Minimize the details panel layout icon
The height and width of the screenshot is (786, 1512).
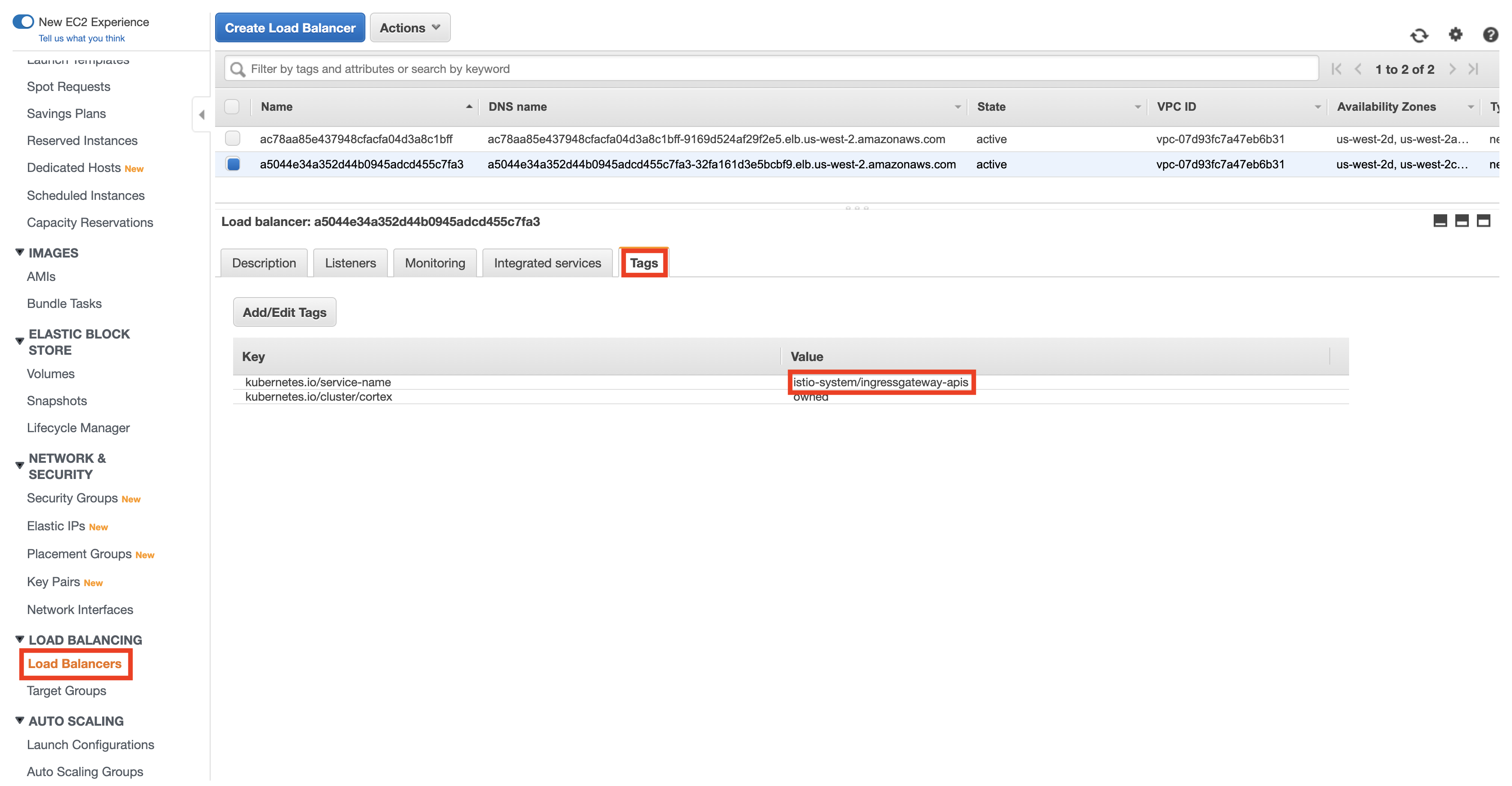coord(1440,221)
